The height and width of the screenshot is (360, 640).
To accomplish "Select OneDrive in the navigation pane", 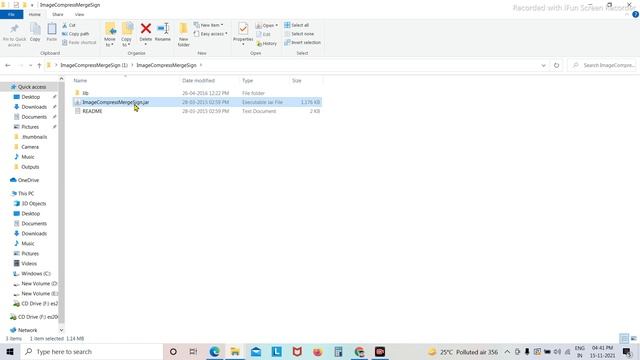I will pos(28,180).
